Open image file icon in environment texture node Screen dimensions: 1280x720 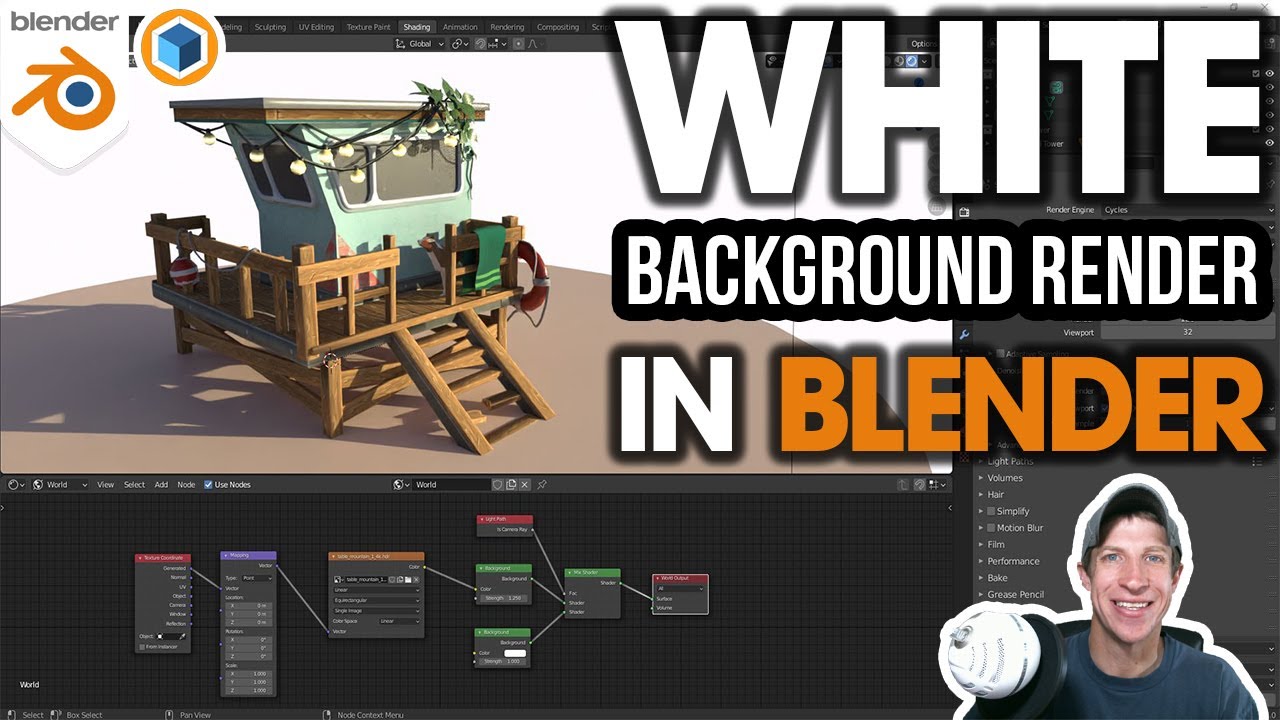(x=406, y=579)
